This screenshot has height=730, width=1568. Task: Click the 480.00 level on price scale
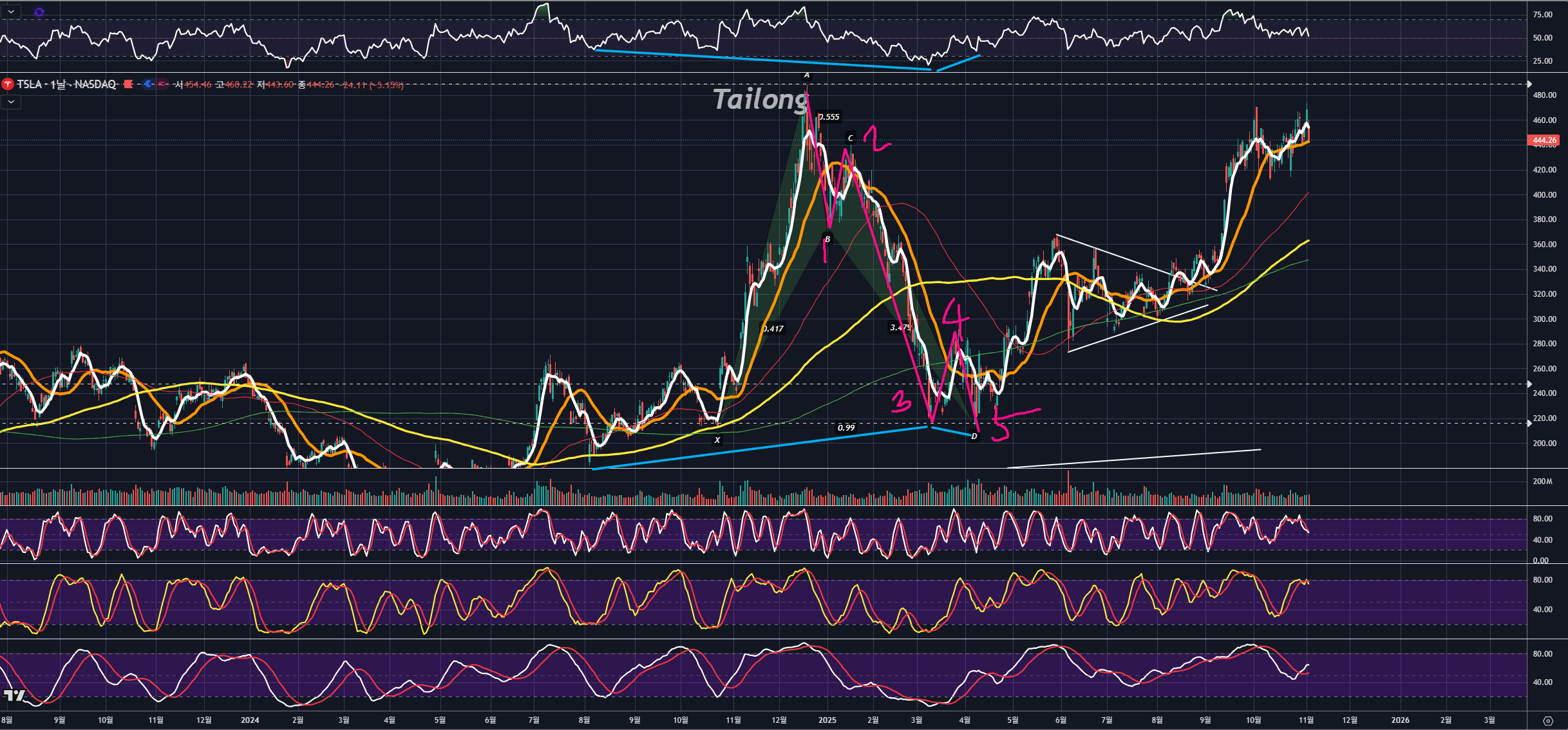(x=1544, y=95)
